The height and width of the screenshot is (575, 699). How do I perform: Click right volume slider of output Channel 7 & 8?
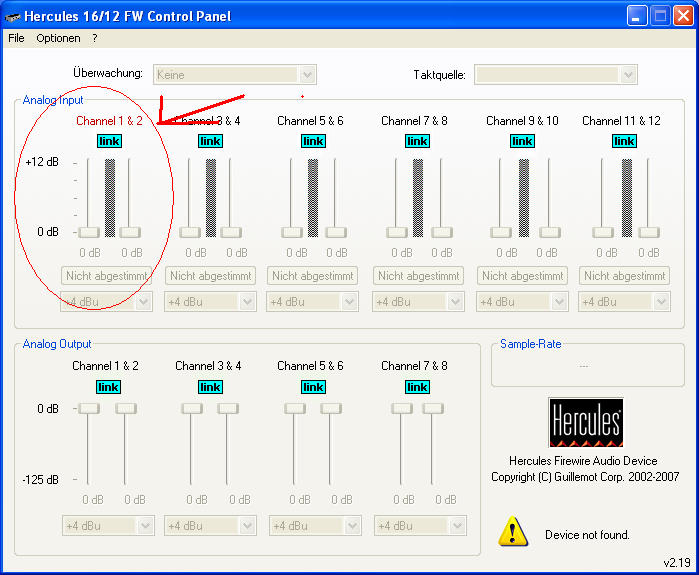(x=433, y=408)
